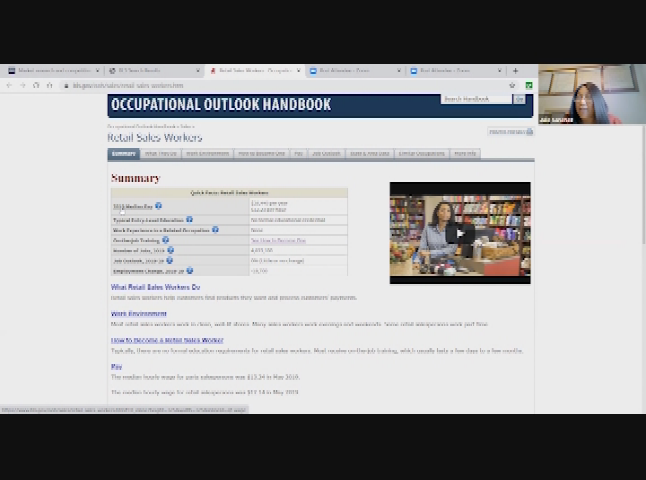The image size is (646, 480).
Task: Click help icon beside Job Outlook row
Action: [x=171, y=260]
